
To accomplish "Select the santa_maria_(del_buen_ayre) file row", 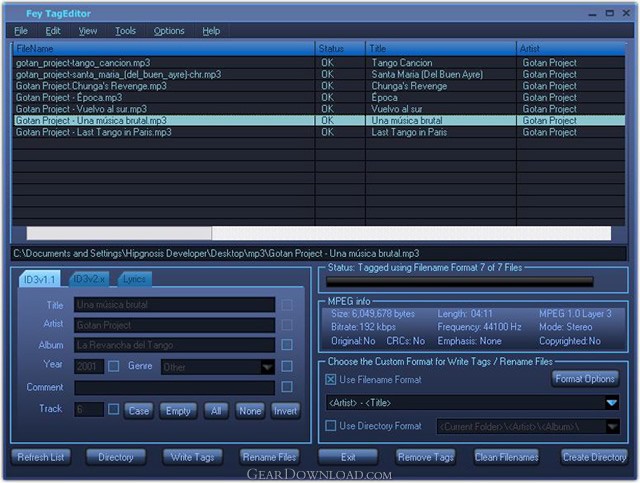I will tap(318, 74).
